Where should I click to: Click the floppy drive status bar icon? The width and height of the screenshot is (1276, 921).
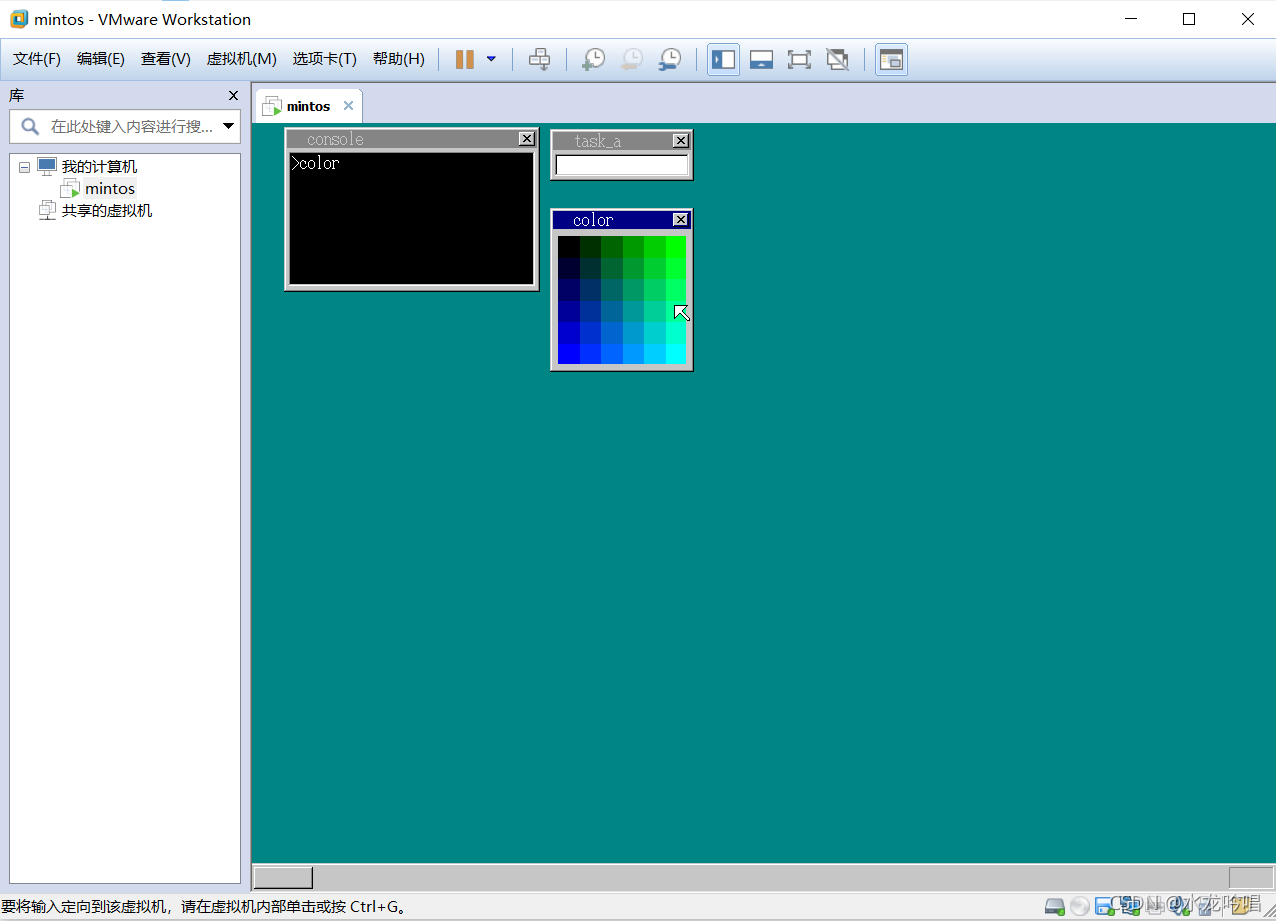(x=1104, y=906)
